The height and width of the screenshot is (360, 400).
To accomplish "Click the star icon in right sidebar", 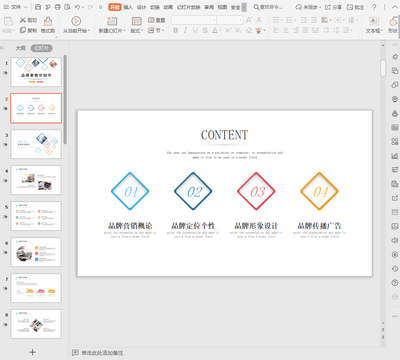I will (x=395, y=57).
